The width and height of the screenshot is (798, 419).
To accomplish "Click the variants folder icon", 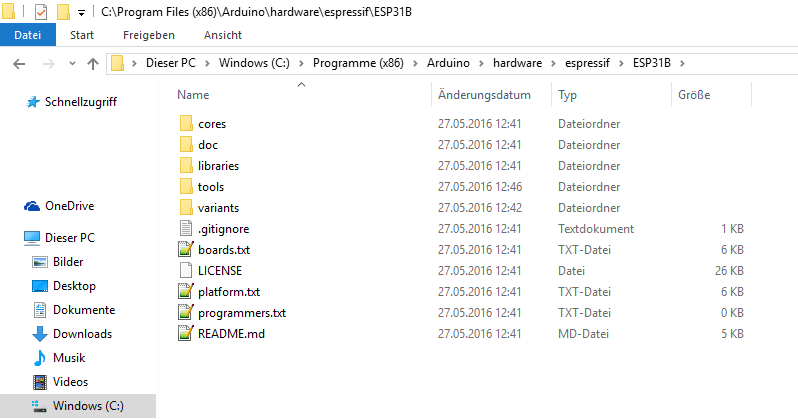I will (x=186, y=208).
